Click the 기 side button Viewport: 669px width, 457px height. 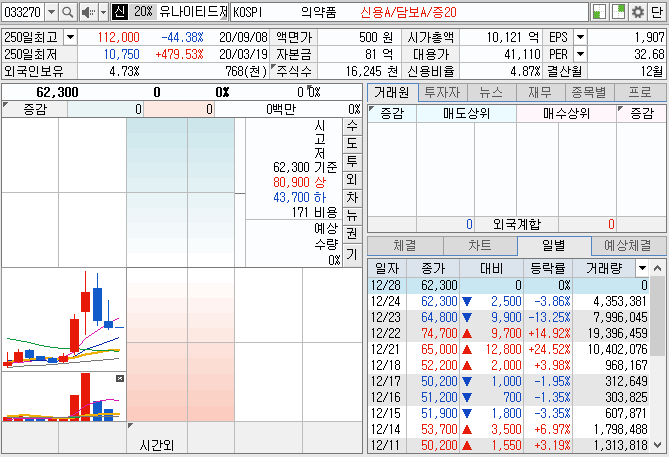352,255
